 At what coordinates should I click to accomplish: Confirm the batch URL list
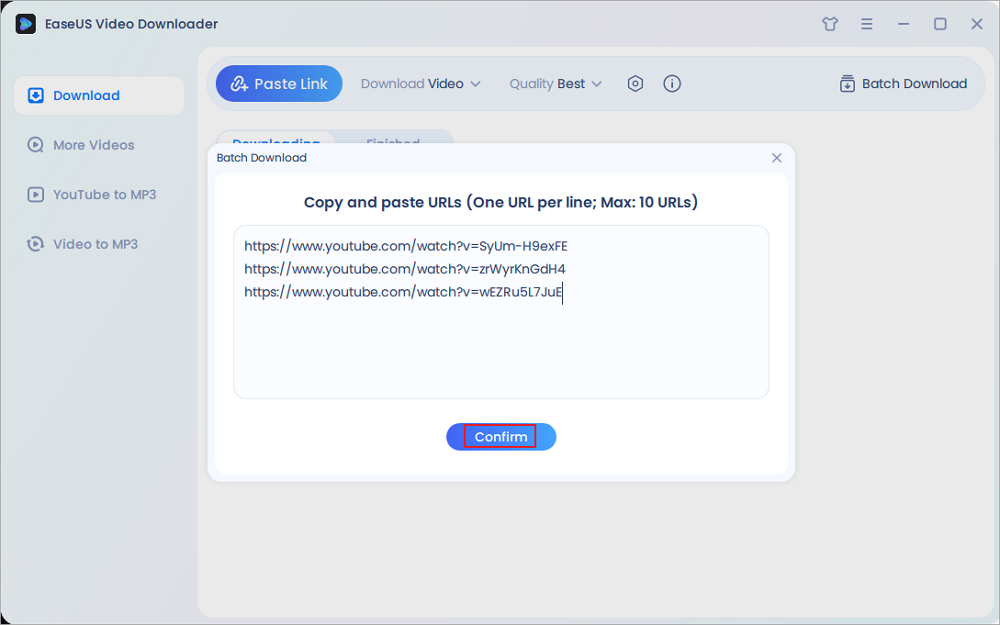tap(501, 437)
